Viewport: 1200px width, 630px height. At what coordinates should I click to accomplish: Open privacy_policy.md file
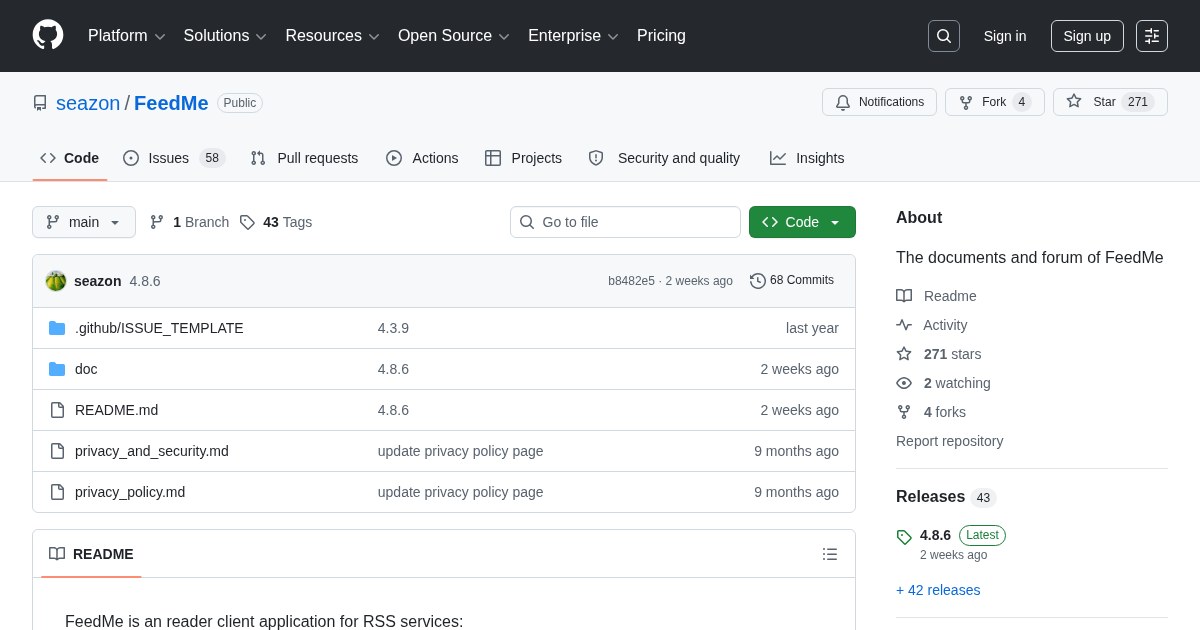pyautogui.click(x=130, y=492)
